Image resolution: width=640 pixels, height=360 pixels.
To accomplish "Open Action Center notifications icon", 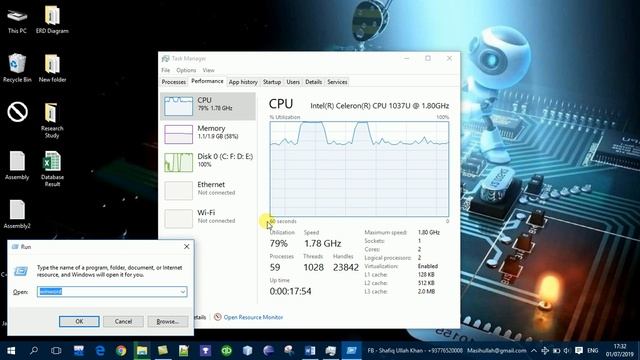I will [579, 351].
